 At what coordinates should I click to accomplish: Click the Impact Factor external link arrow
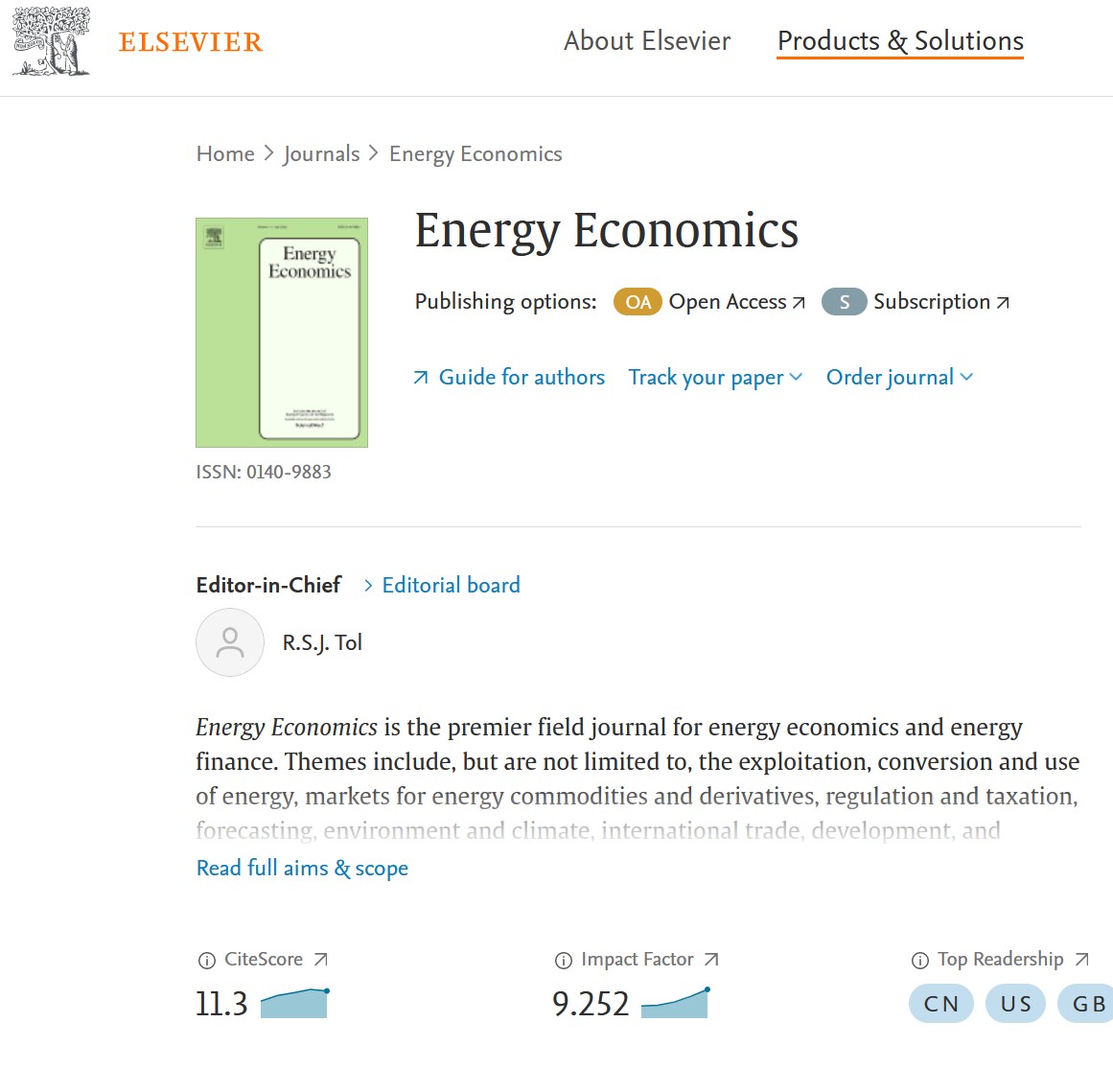pos(711,960)
